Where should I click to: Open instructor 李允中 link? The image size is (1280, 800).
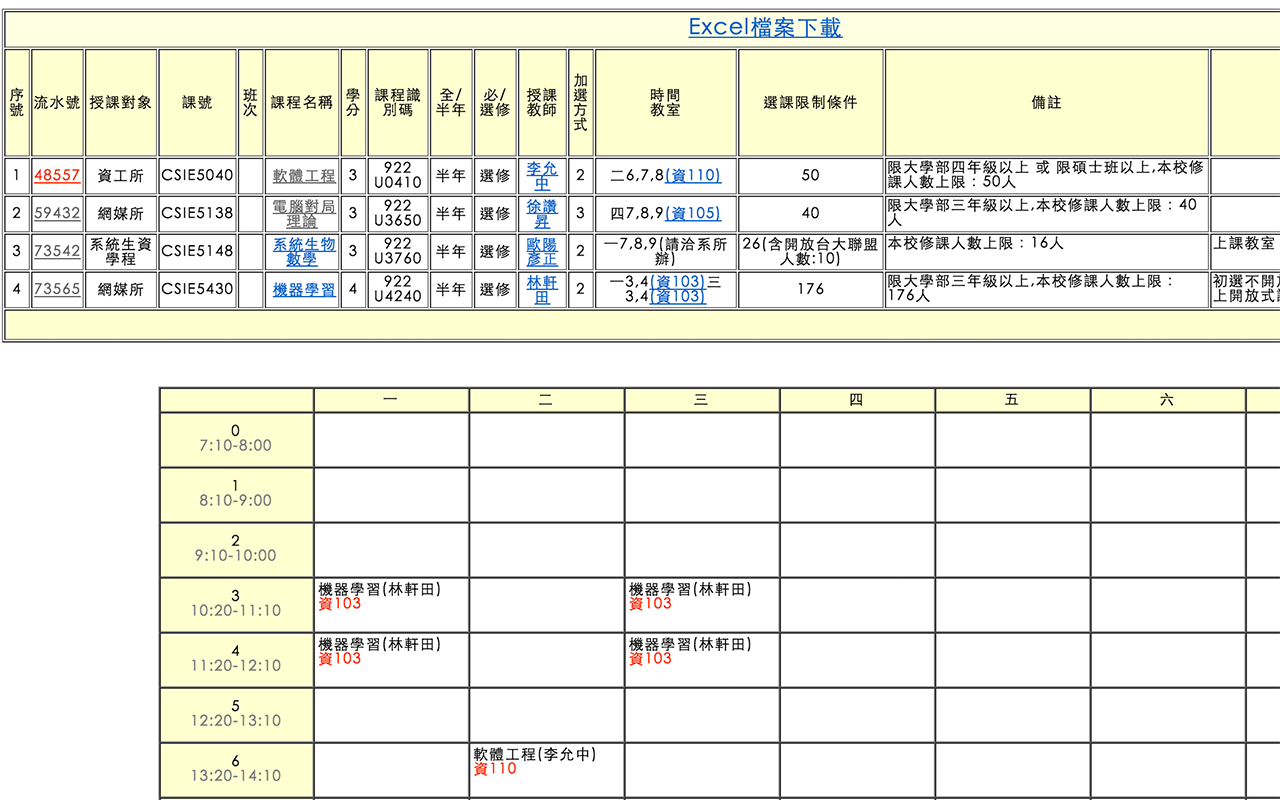(x=542, y=175)
